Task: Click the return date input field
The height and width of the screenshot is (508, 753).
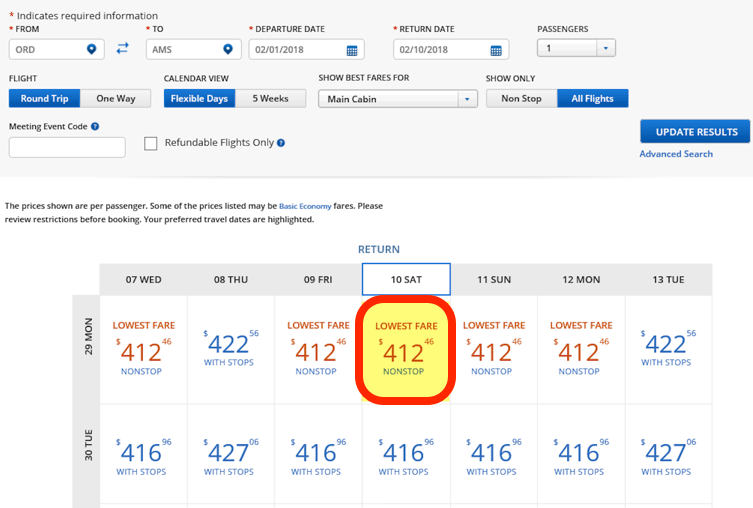Action: point(451,49)
